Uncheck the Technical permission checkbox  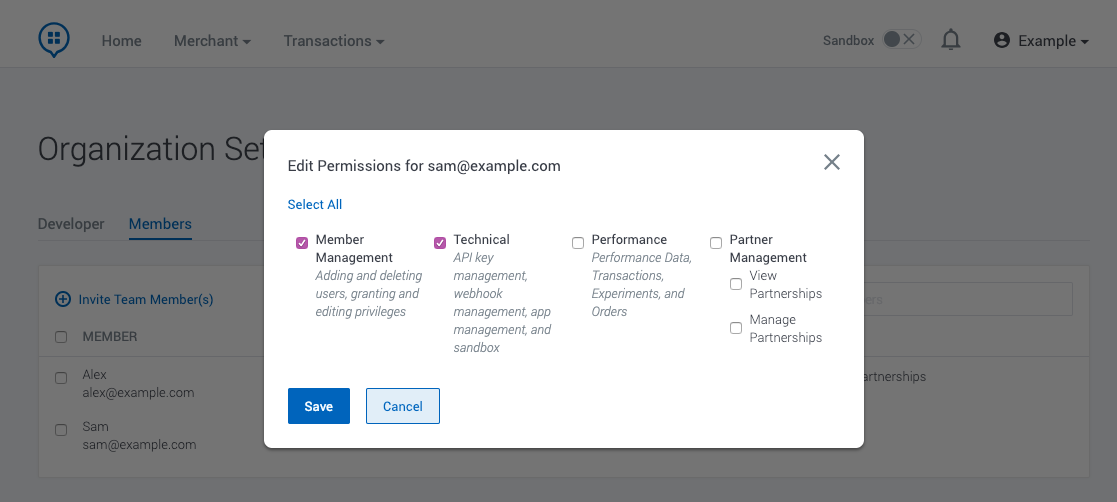(x=440, y=243)
